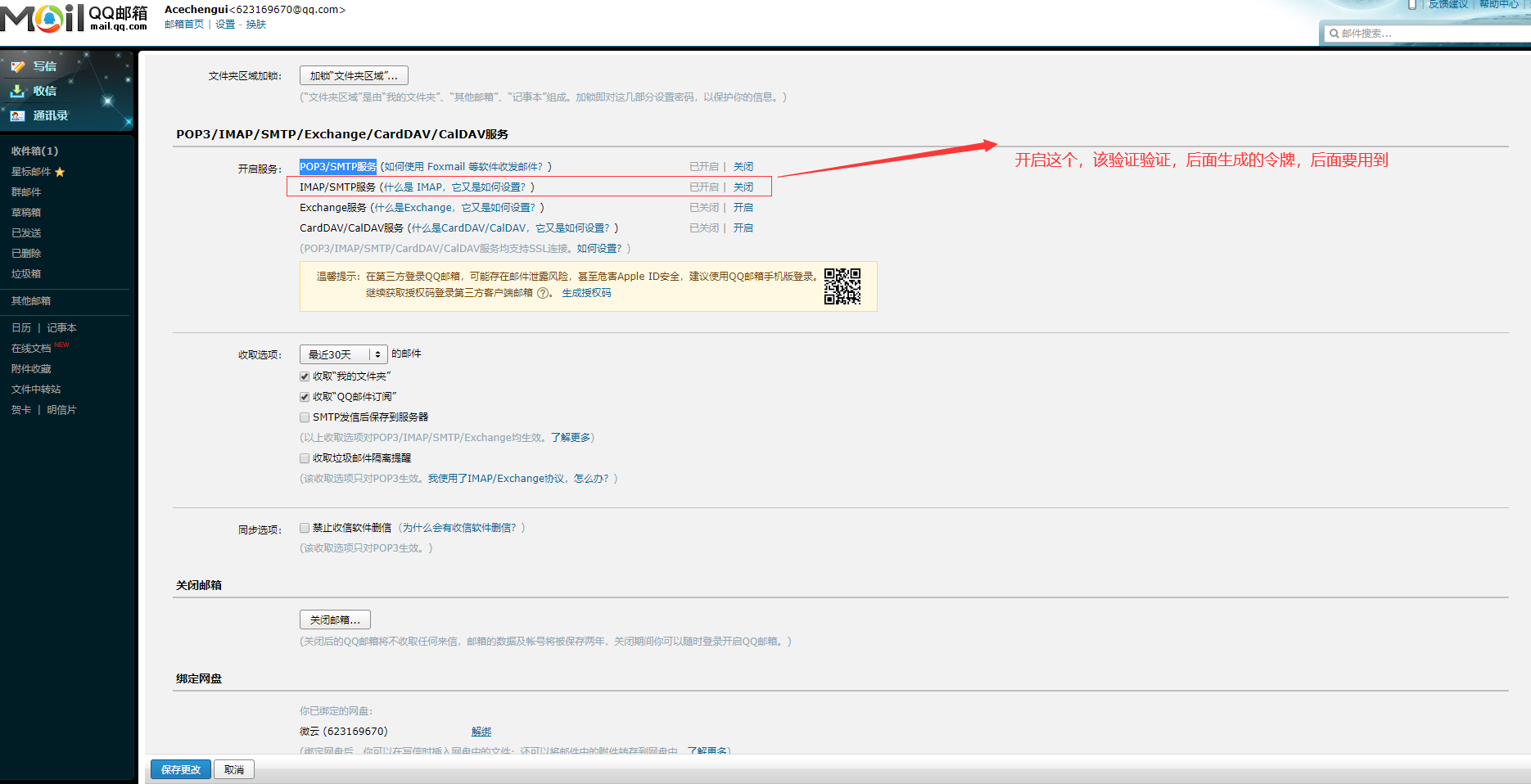This screenshot has height=784, width=1531.
Task: Open 什么是Exchange，它又是如何设置 link
Action: coord(455,208)
